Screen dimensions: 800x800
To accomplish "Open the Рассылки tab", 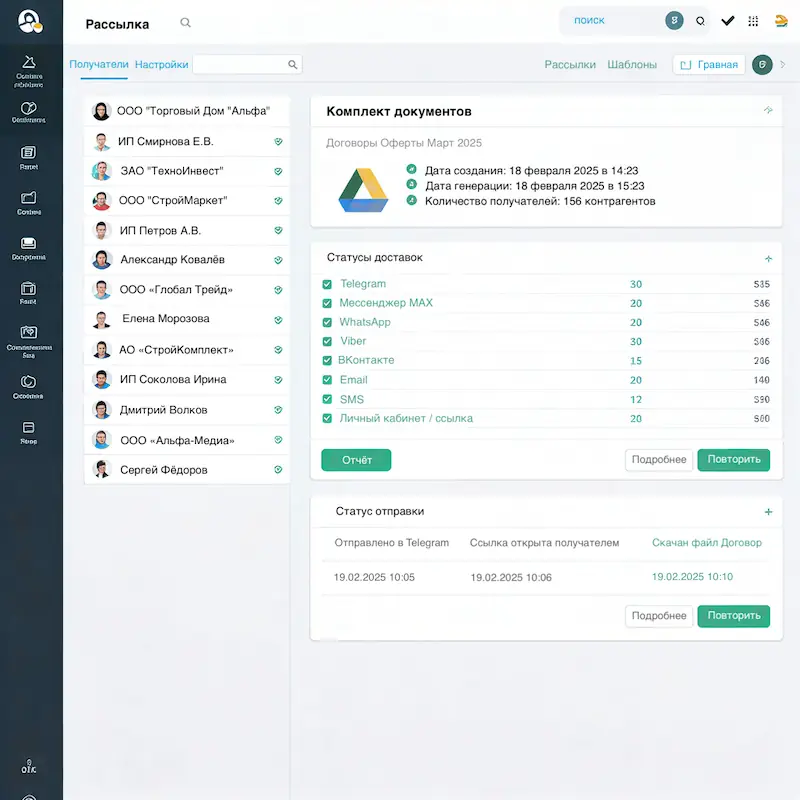I will coord(570,65).
